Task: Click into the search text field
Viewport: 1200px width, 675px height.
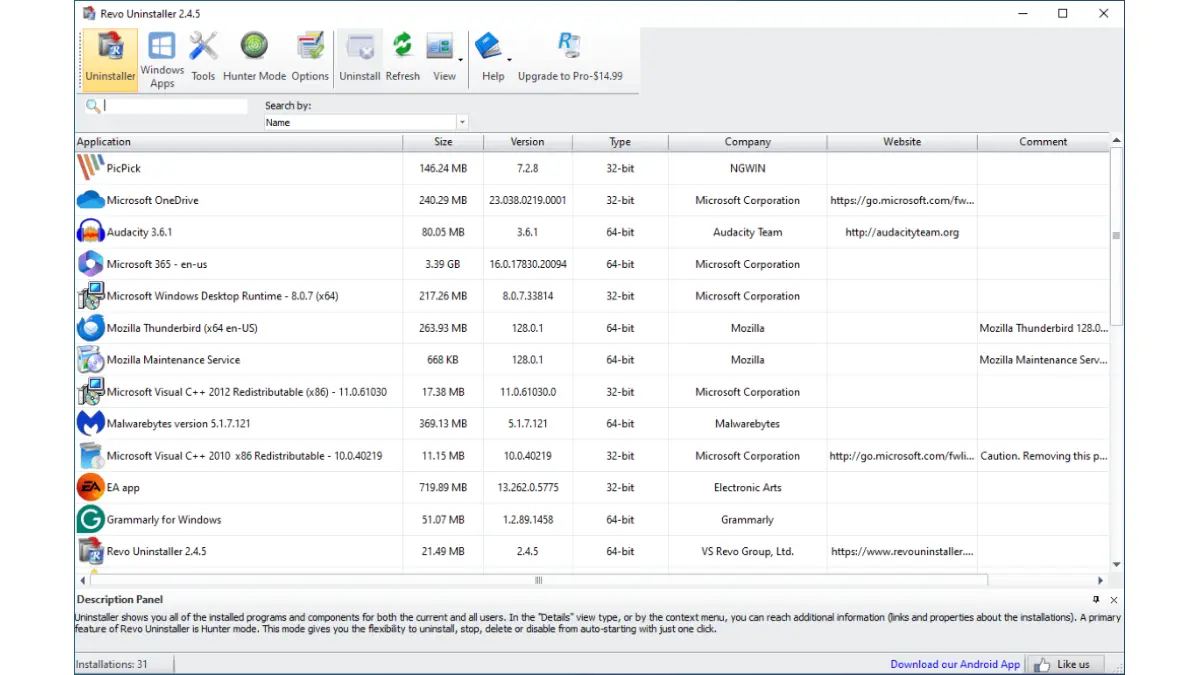Action: 175,106
